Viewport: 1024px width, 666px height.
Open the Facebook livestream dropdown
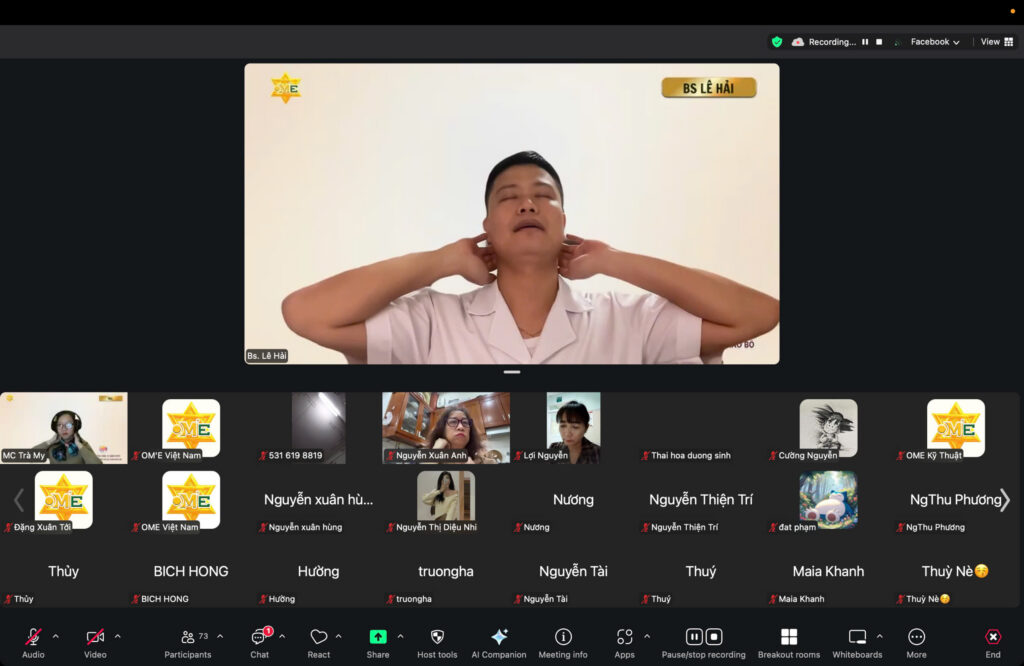coord(934,42)
